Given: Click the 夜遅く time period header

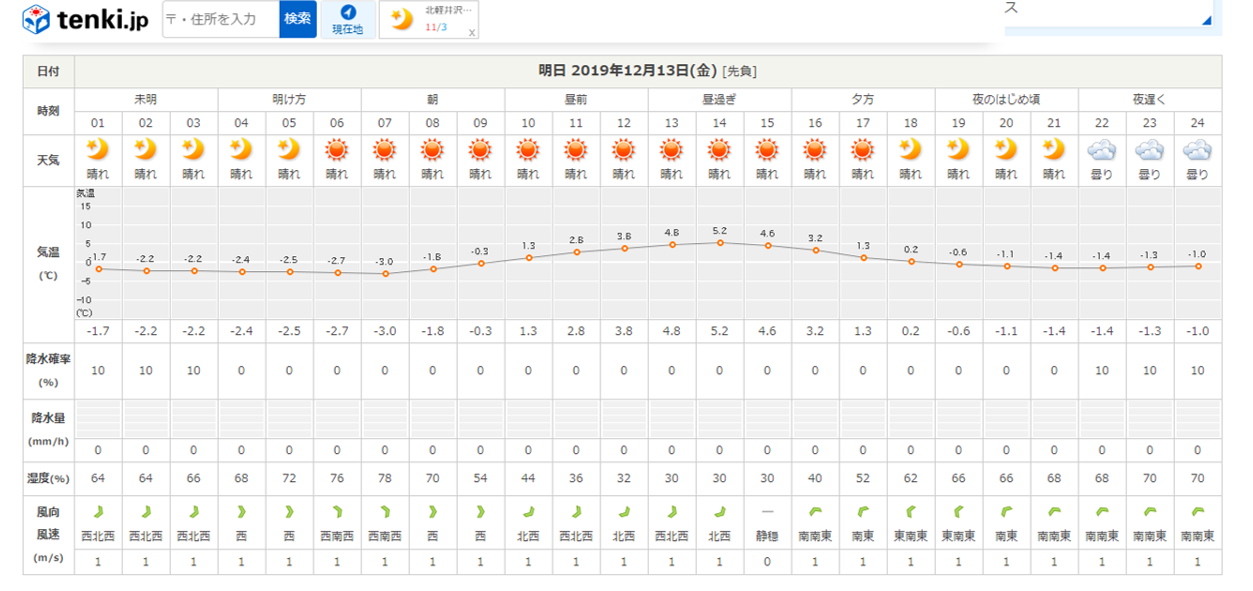Looking at the screenshot, I should (1150, 100).
